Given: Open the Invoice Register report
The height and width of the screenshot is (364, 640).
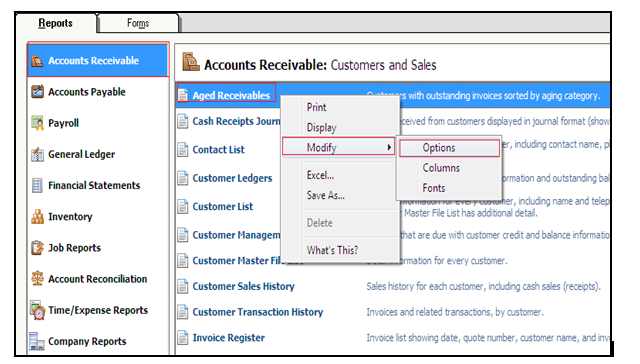Looking at the screenshot, I should point(229,337).
